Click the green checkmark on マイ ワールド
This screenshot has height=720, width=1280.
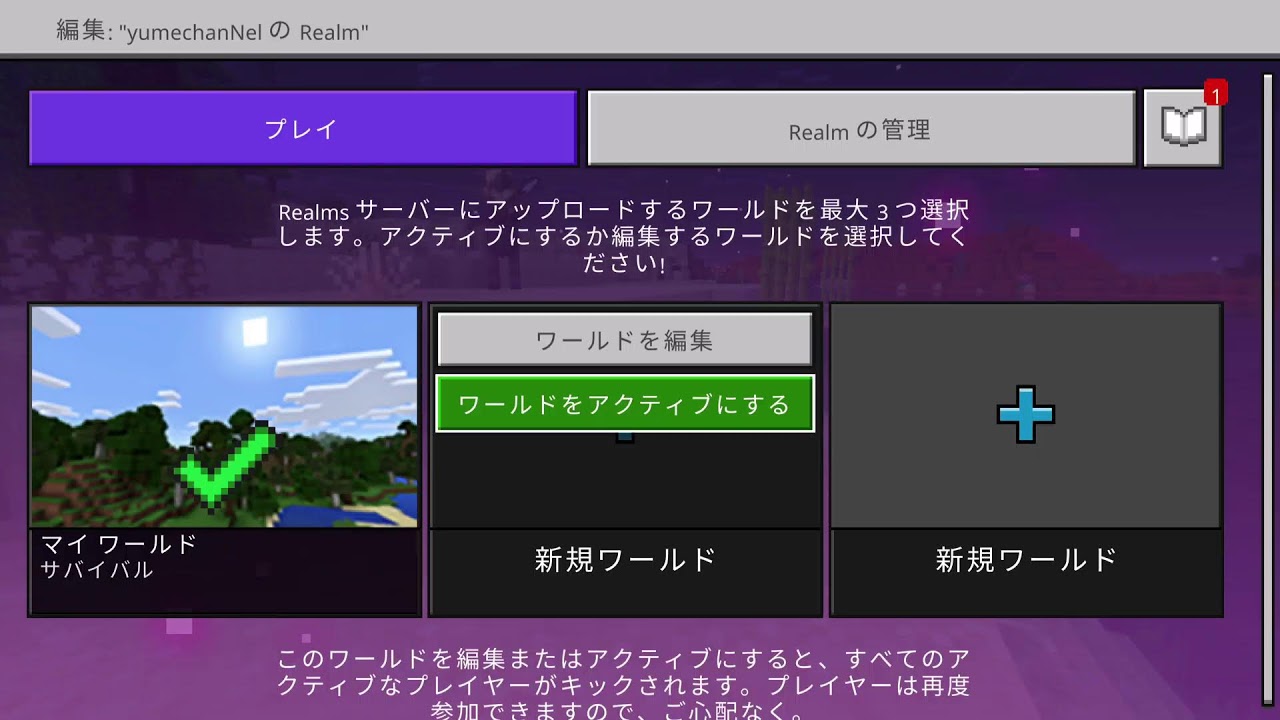(x=225, y=467)
